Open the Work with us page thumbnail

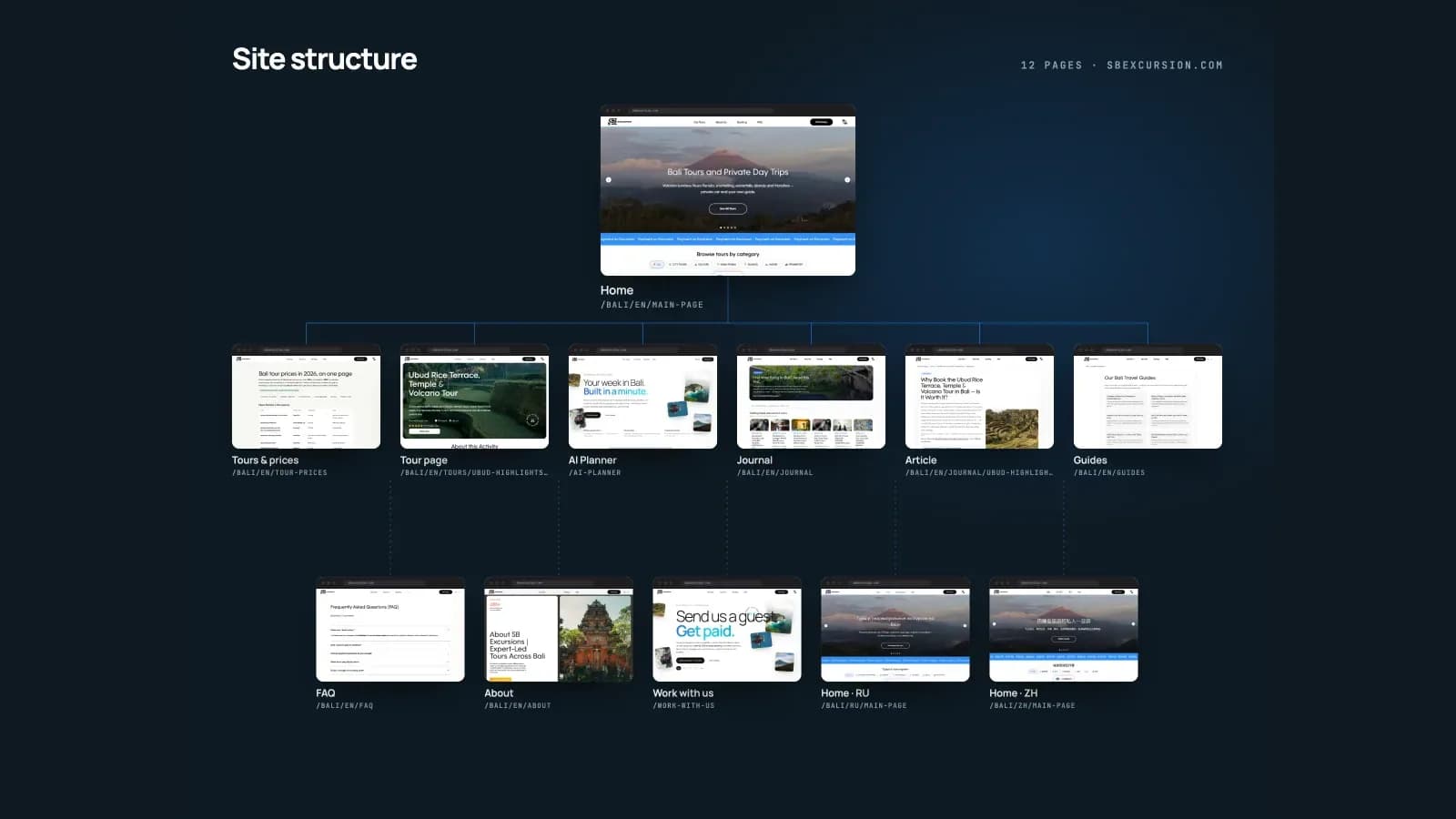tap(727, 629)
